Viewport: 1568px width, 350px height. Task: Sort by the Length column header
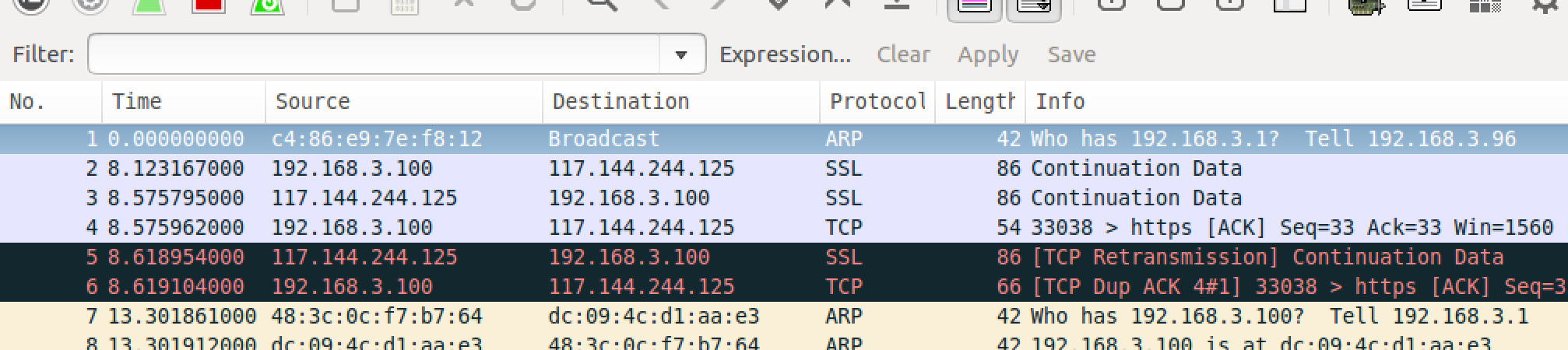(980, 102)
